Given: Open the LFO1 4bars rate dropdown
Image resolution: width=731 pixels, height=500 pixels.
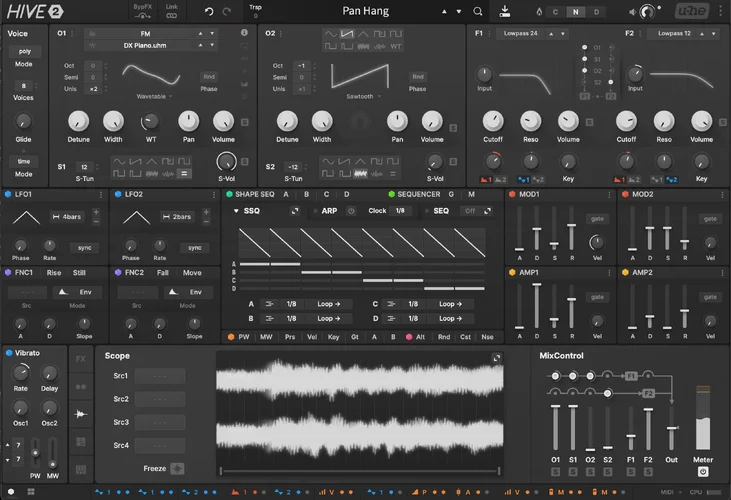Looking at the screenshot, I should (73, 216).
